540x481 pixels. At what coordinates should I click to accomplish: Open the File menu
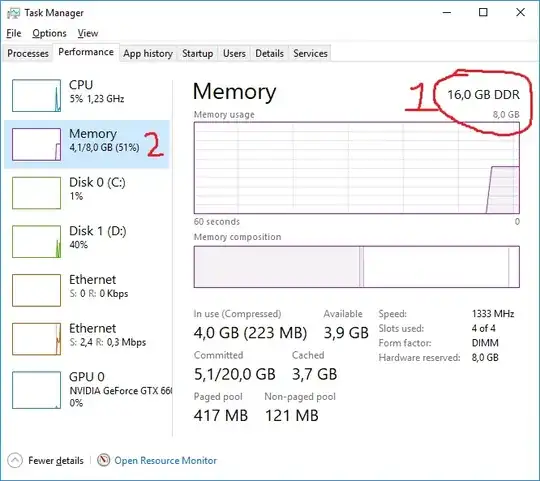pyautogui.click(x=14, y=33)
